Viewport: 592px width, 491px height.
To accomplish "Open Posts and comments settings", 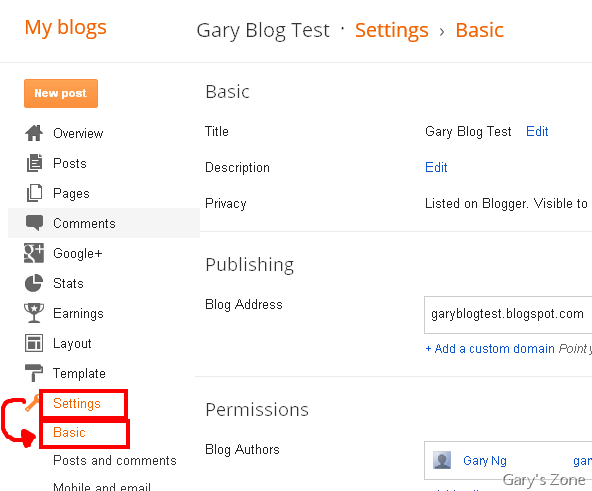I will tap(115, 460).
